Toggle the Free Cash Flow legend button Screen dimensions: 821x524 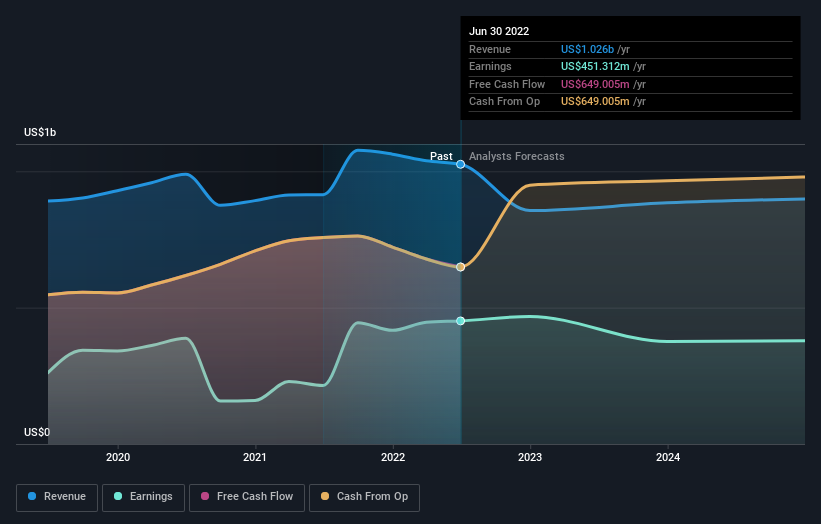click(247, 497)
